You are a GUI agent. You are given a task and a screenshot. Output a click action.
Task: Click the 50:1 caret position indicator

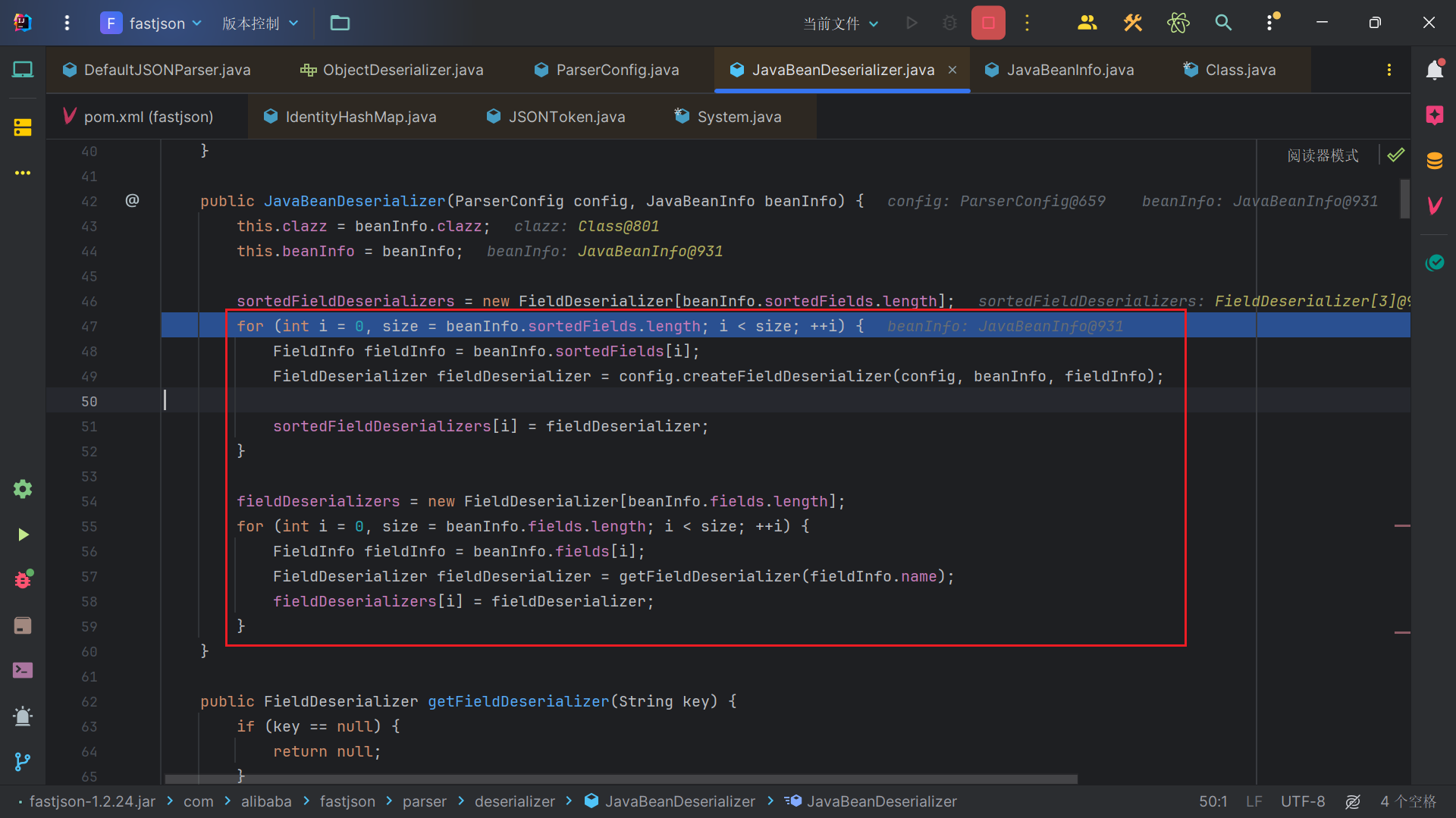tap(1213, 801)
